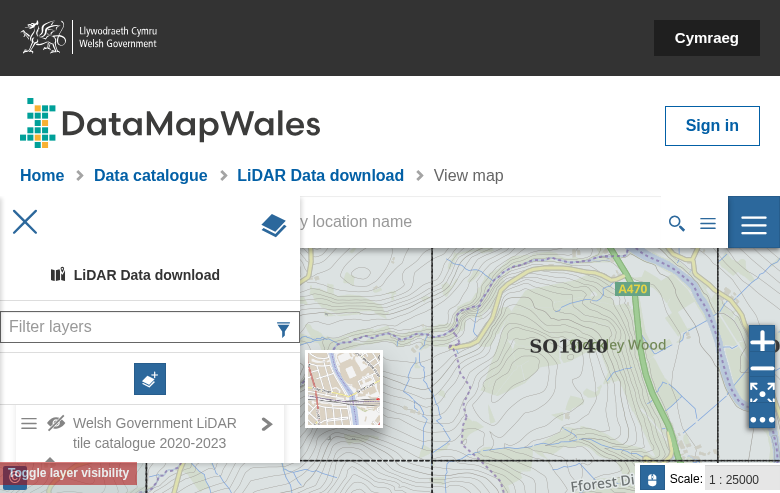780x493 pixels.
Task: Toggle LiDAR tile catalogue layer visibility
Action: pos(56,423)
